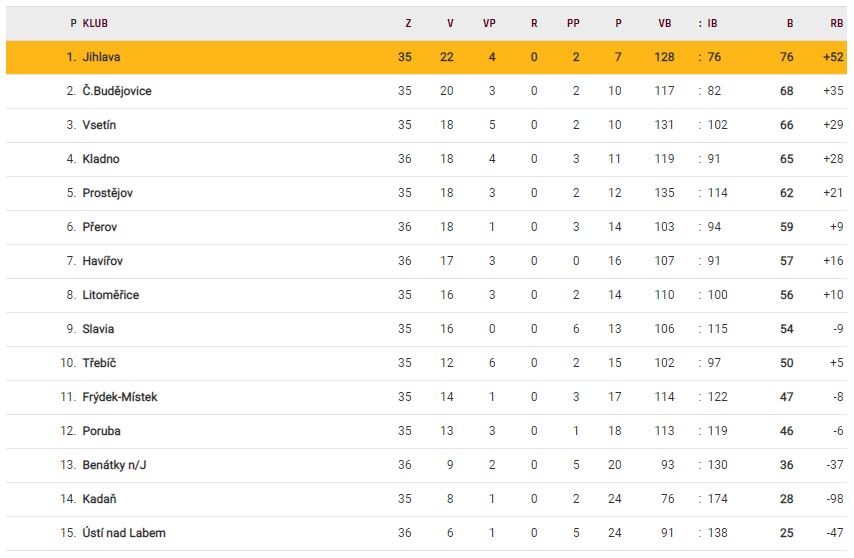The width and height of the screenshot is (854, 558).
Task: Select Slavia in the table
Action: (x=98, y=329)
